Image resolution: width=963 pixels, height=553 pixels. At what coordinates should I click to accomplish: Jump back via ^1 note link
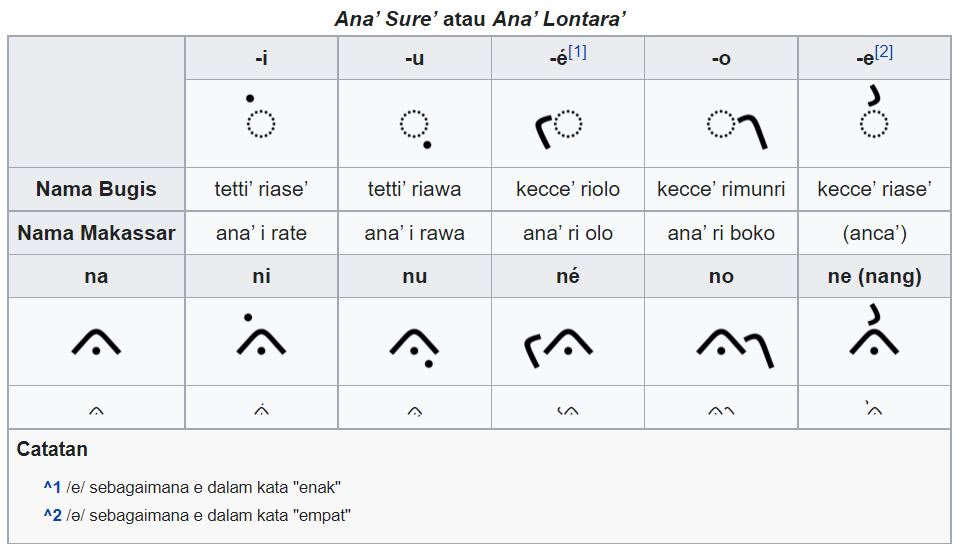coord(52,487)
